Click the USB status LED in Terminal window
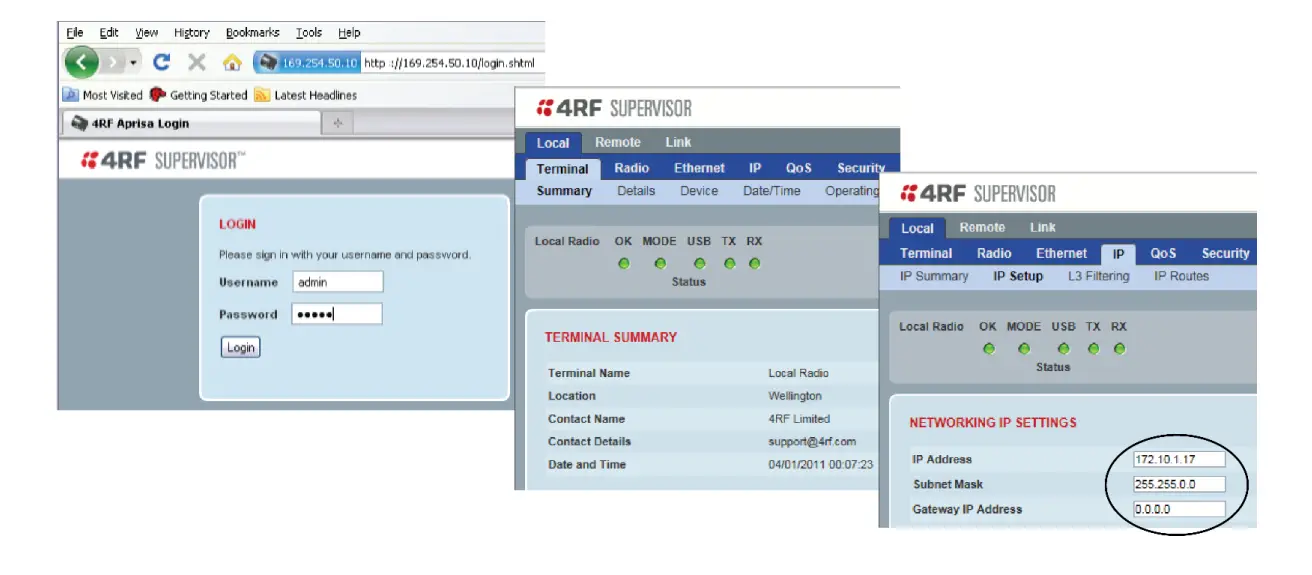 tap(700, 264)
